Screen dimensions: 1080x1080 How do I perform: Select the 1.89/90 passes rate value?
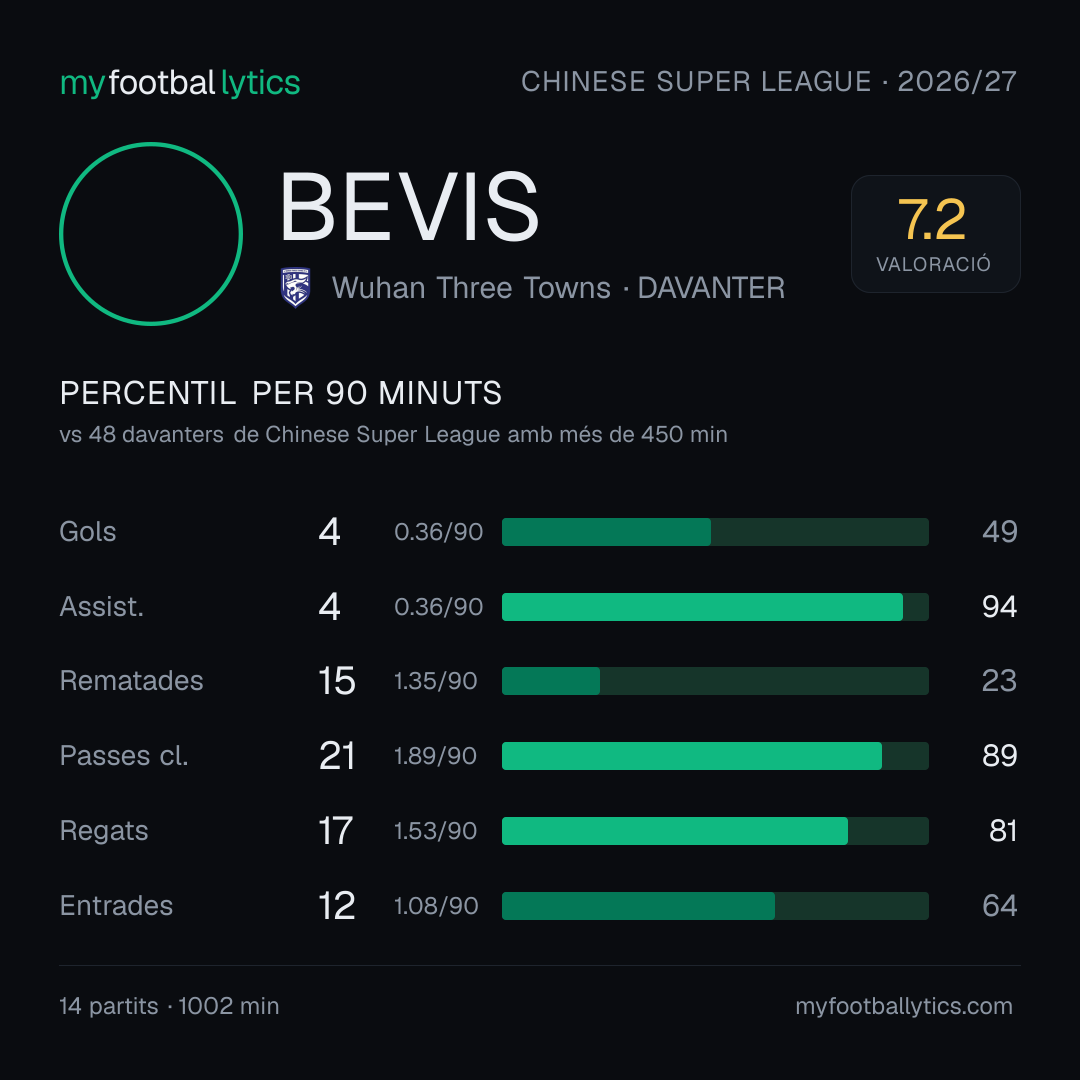click(x=435, y=756)
